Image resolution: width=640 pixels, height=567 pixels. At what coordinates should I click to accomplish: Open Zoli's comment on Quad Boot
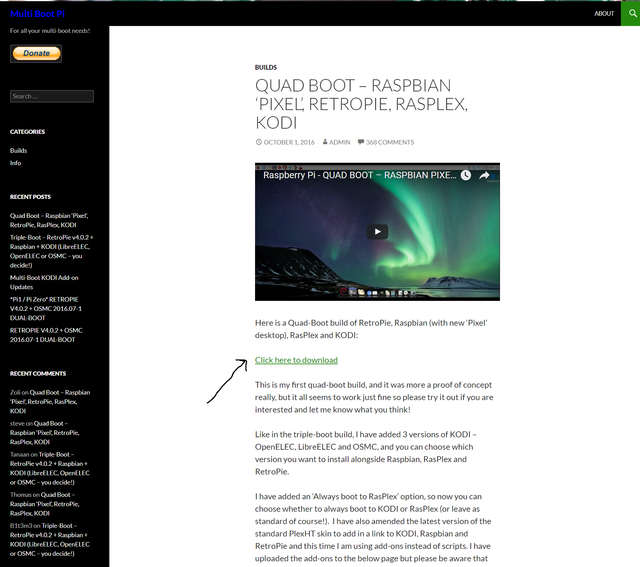click(x=50, y=402)
